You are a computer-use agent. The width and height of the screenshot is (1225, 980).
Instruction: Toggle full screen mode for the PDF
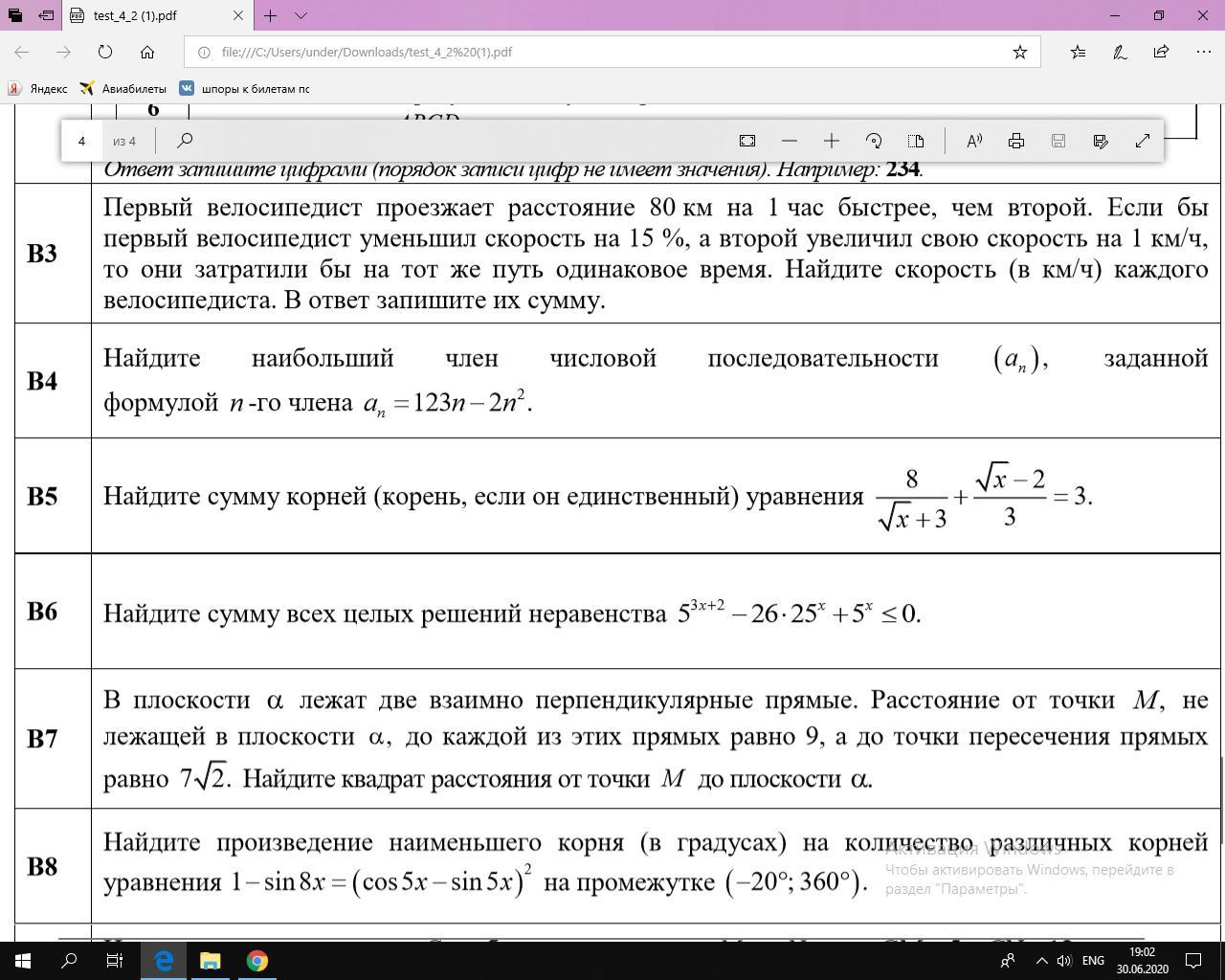click(1143, 141)
